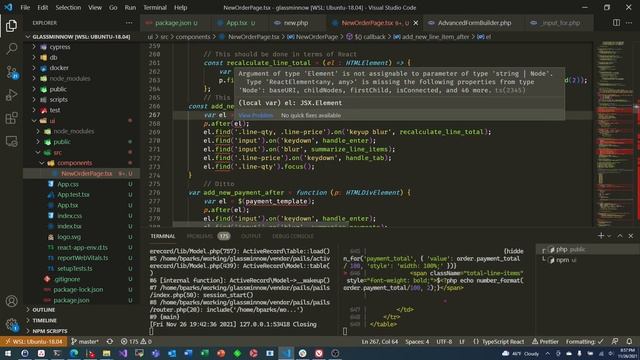Open the Selection menu
The height and width of the screenshot is (360, 640).
(68, 7)
